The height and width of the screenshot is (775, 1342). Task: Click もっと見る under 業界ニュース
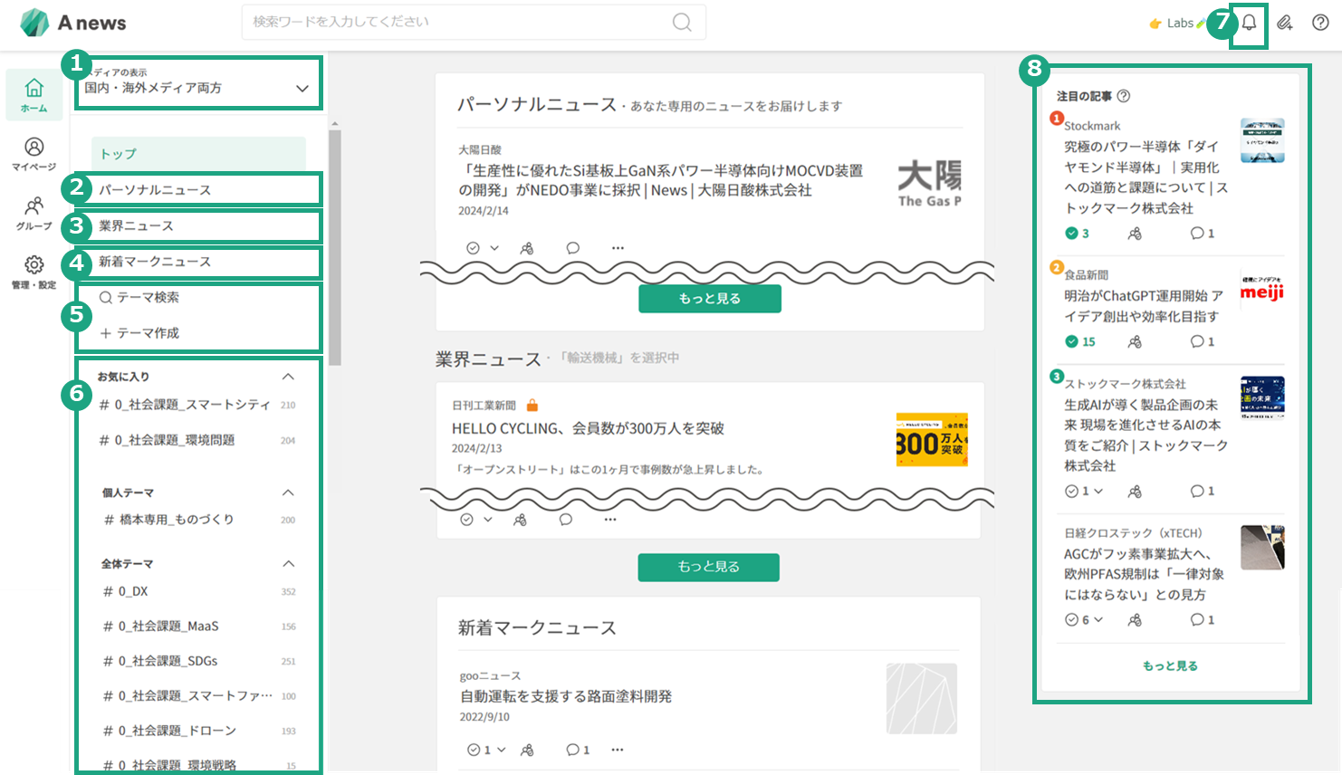point(709,567)
